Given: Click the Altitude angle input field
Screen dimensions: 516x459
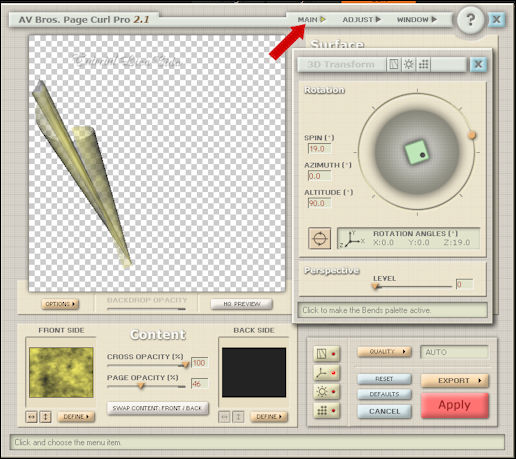Looking at the screenshot, I should point(319,203).
